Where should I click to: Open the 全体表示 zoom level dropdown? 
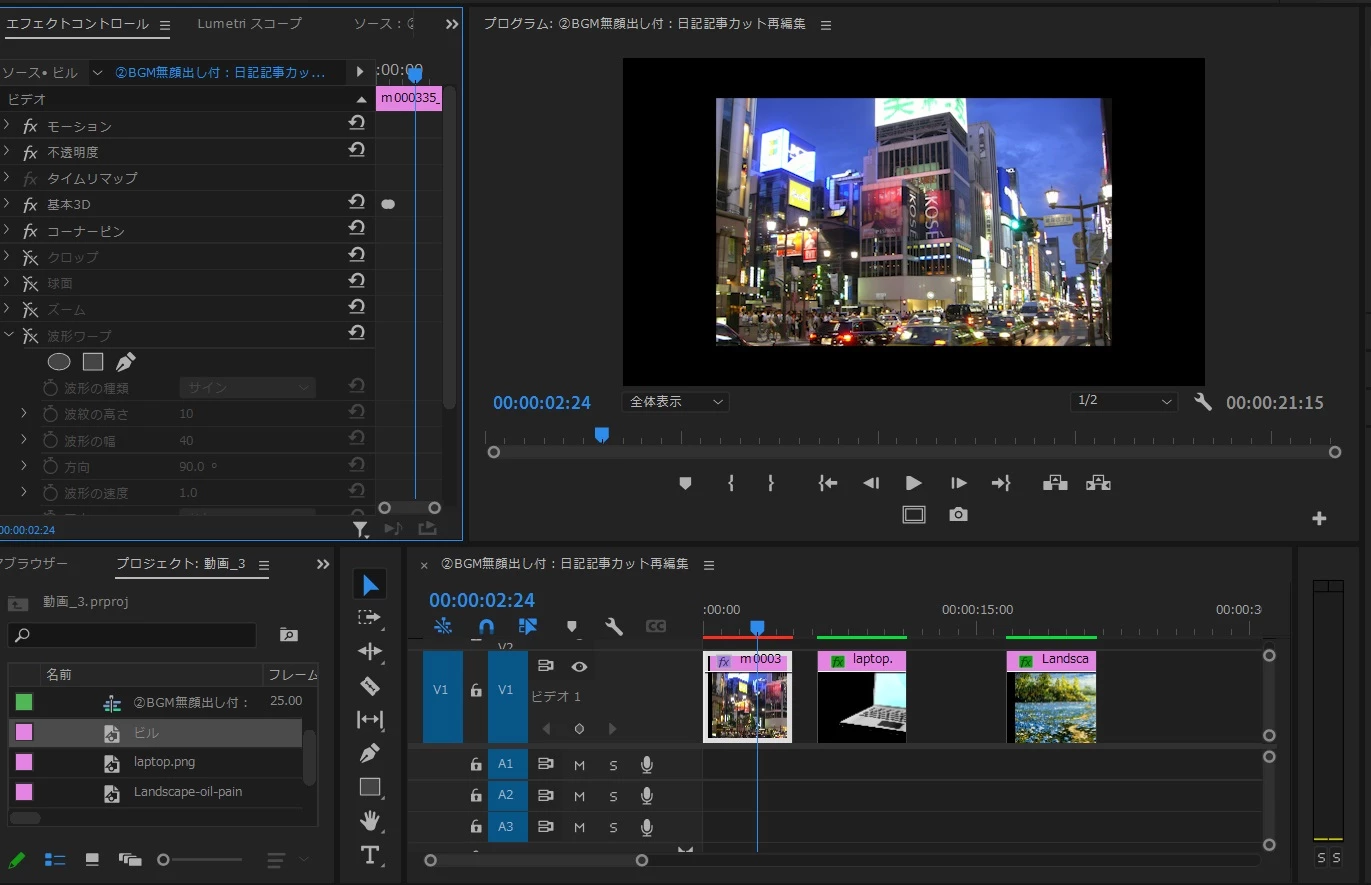(675, 402)
